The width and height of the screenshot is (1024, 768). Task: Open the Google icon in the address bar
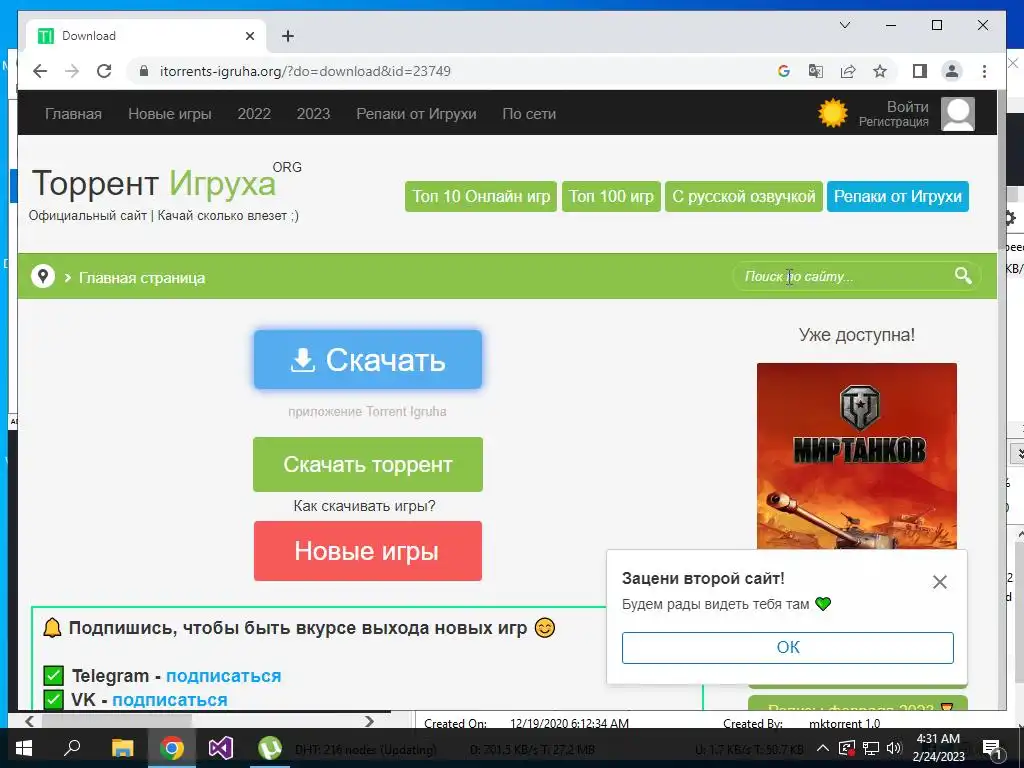[784, 71]
